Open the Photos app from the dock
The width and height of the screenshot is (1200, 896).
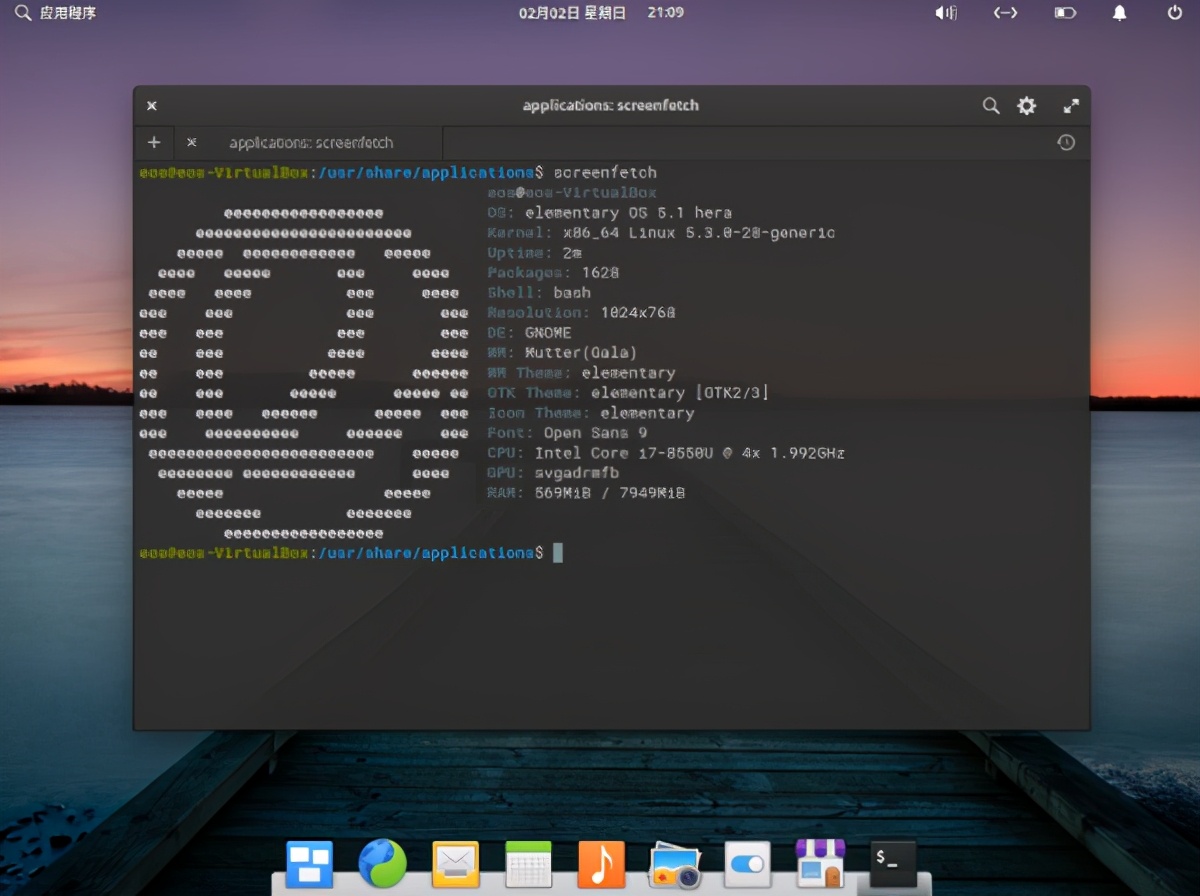coord(674,861)
